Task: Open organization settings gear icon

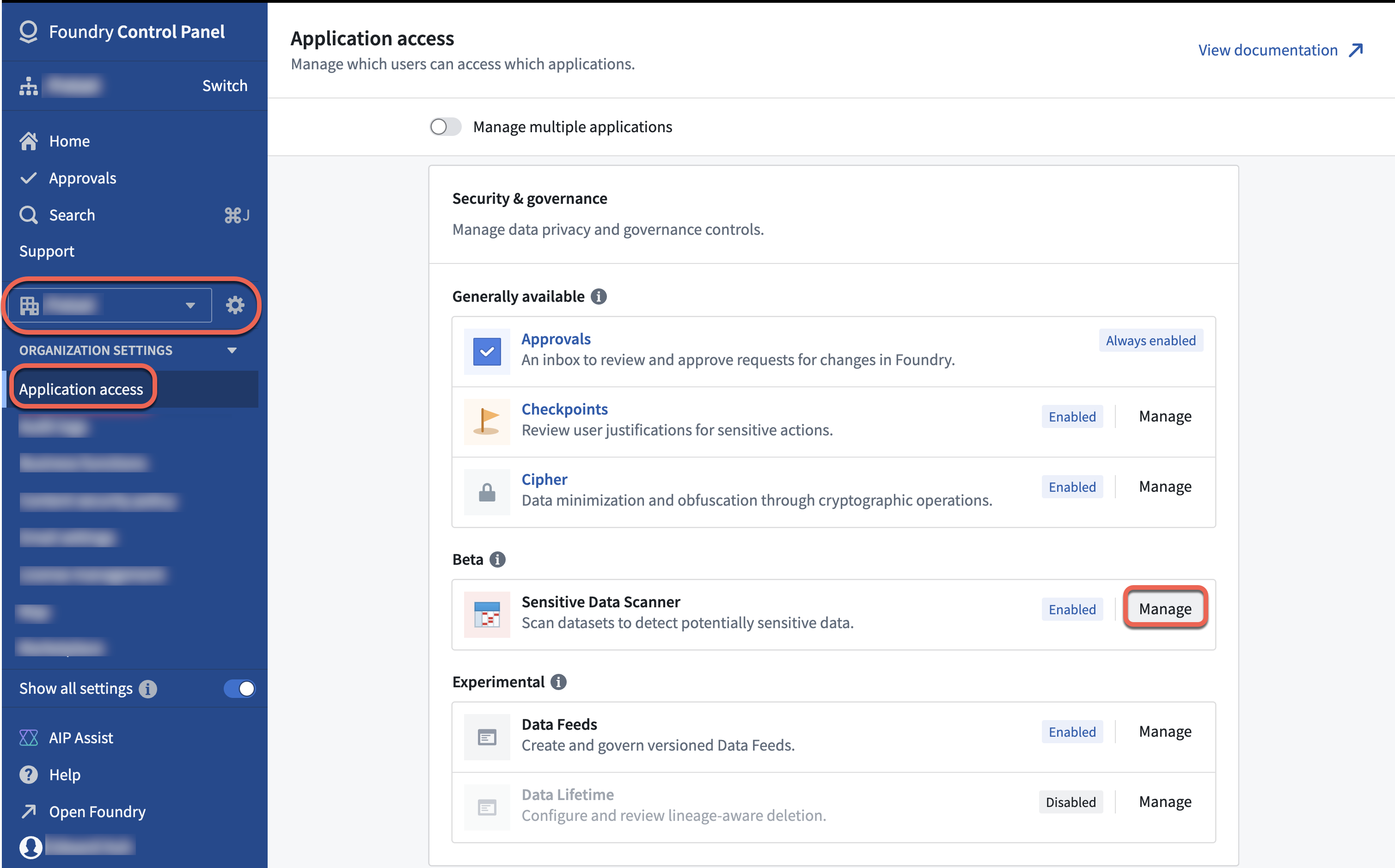Action: click(x=235, y=305)
